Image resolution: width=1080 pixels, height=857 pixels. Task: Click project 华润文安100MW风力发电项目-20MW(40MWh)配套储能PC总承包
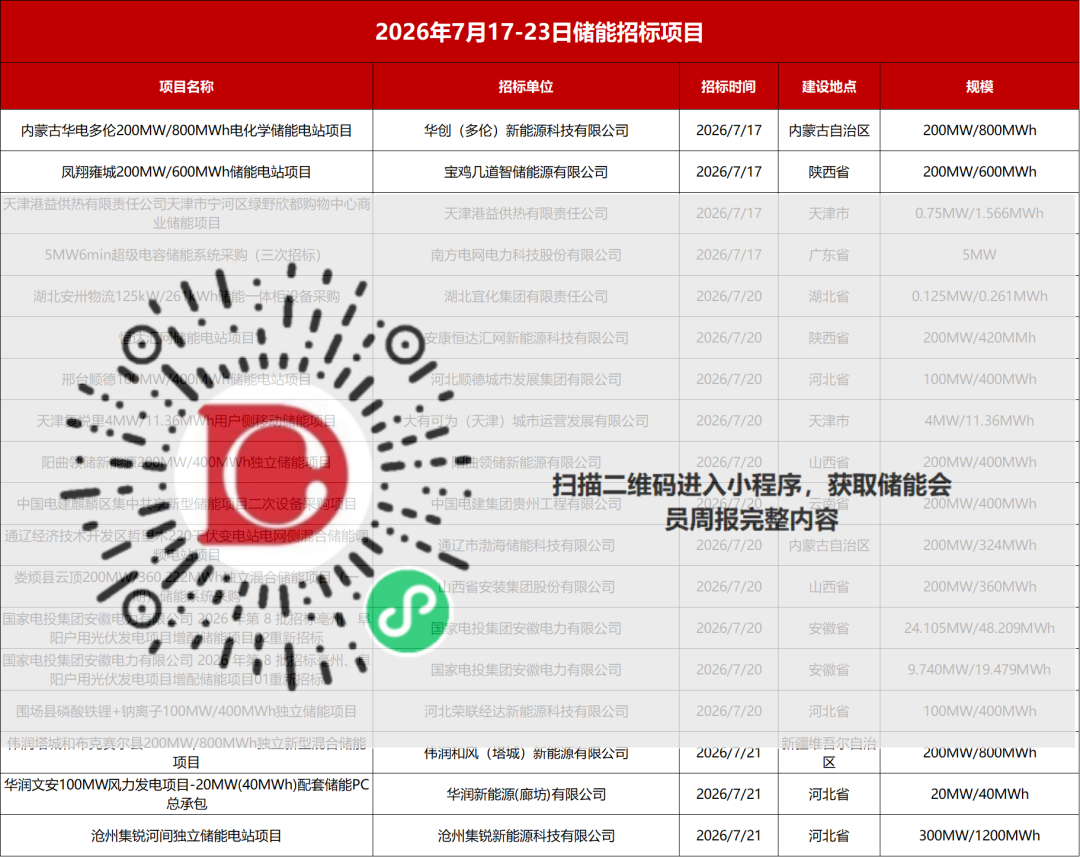click(186, 794)
